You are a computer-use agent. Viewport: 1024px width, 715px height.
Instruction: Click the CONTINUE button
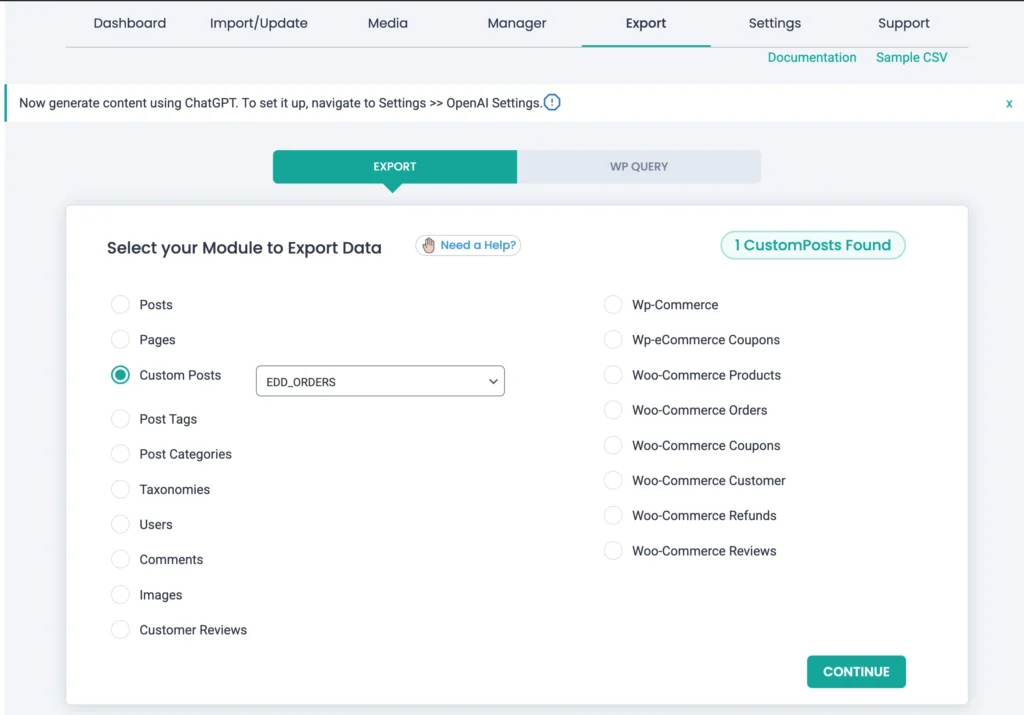tap(856, 671)
